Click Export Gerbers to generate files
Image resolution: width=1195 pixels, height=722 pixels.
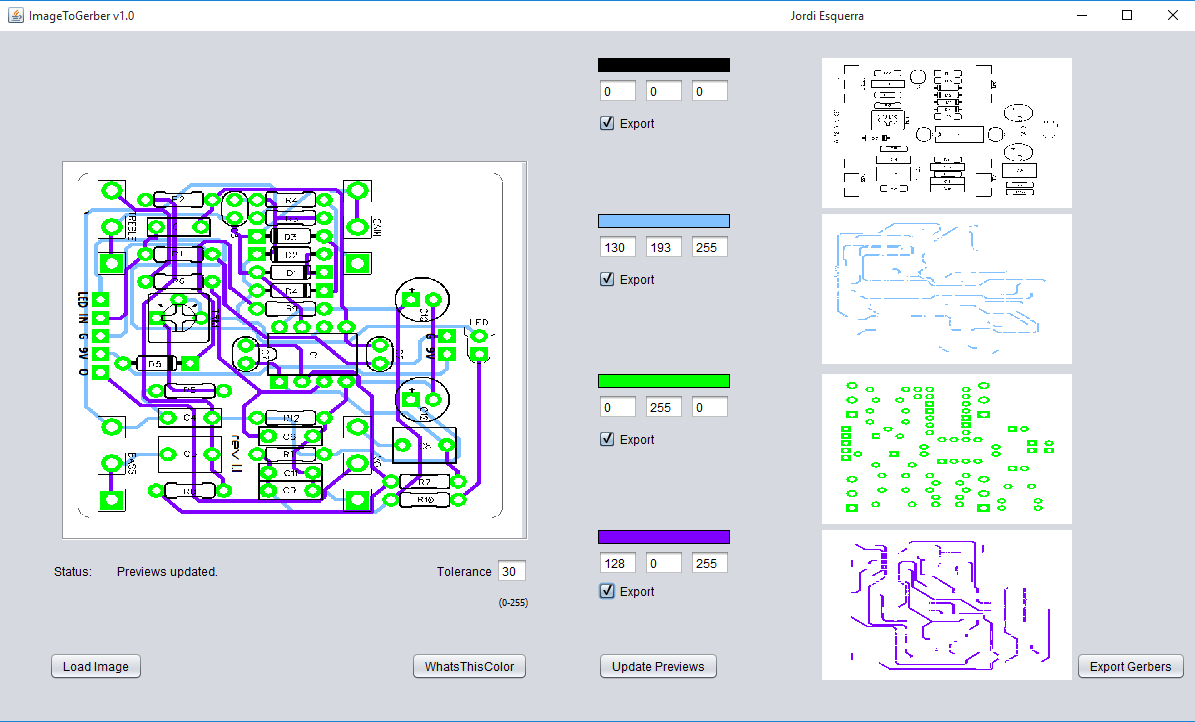click(x=1130, y=666)
